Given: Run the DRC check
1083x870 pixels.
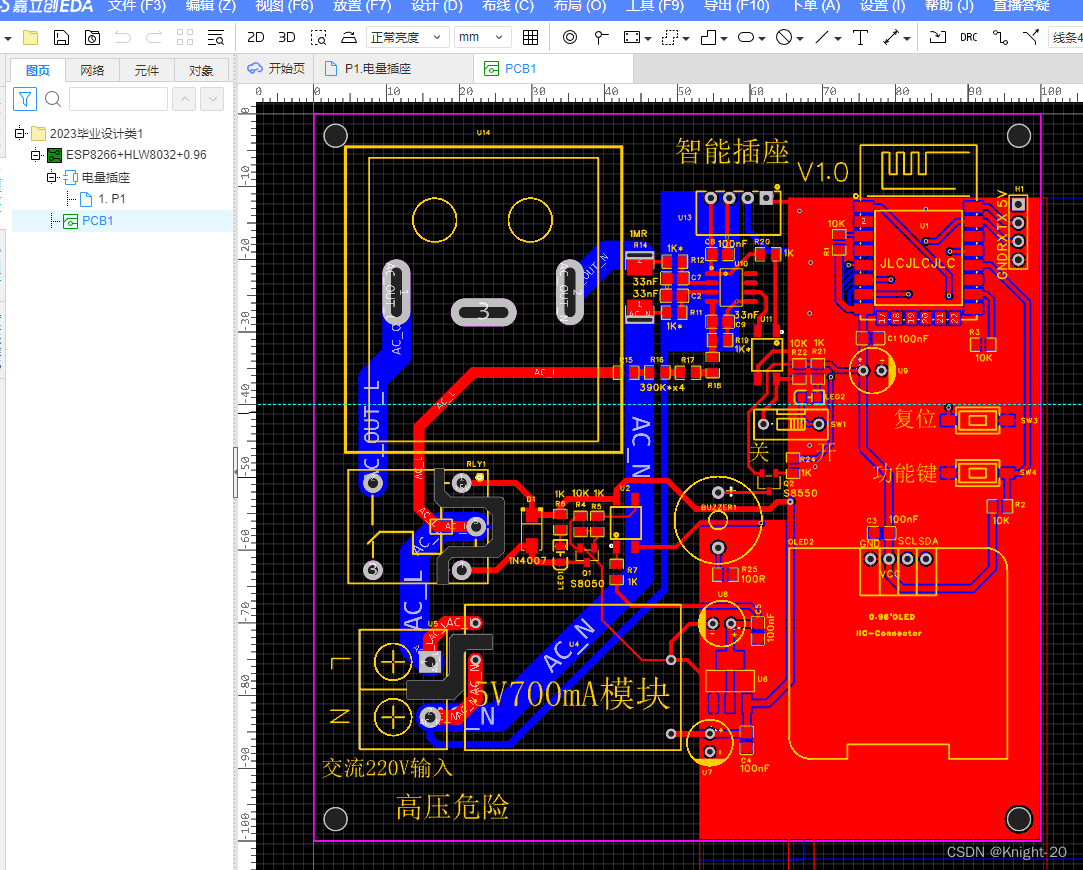Looking at the screenshot, I should coord(968,37).
